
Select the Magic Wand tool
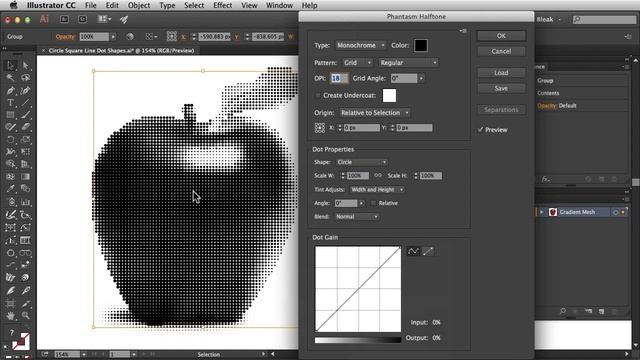pos(10,78)
